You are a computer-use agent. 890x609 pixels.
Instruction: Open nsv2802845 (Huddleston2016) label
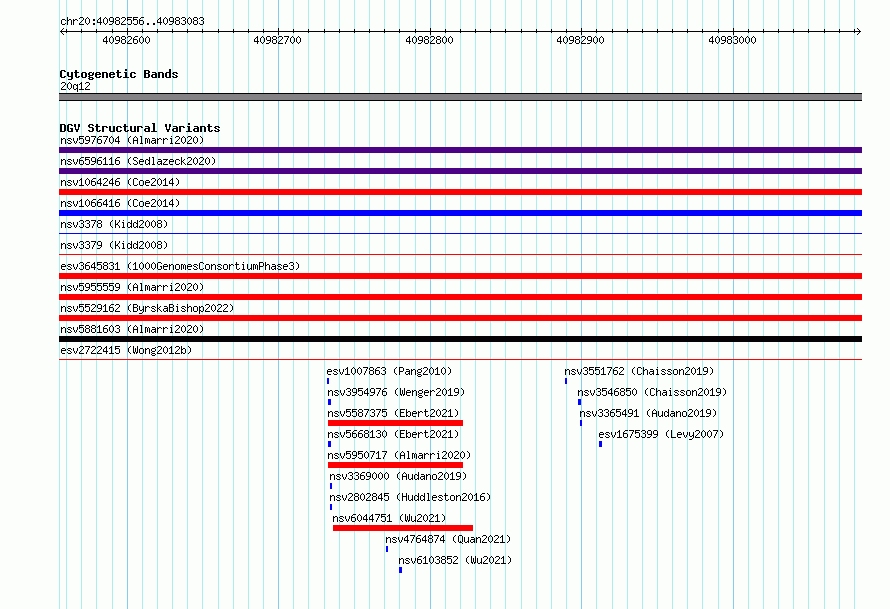click(410, 497)
